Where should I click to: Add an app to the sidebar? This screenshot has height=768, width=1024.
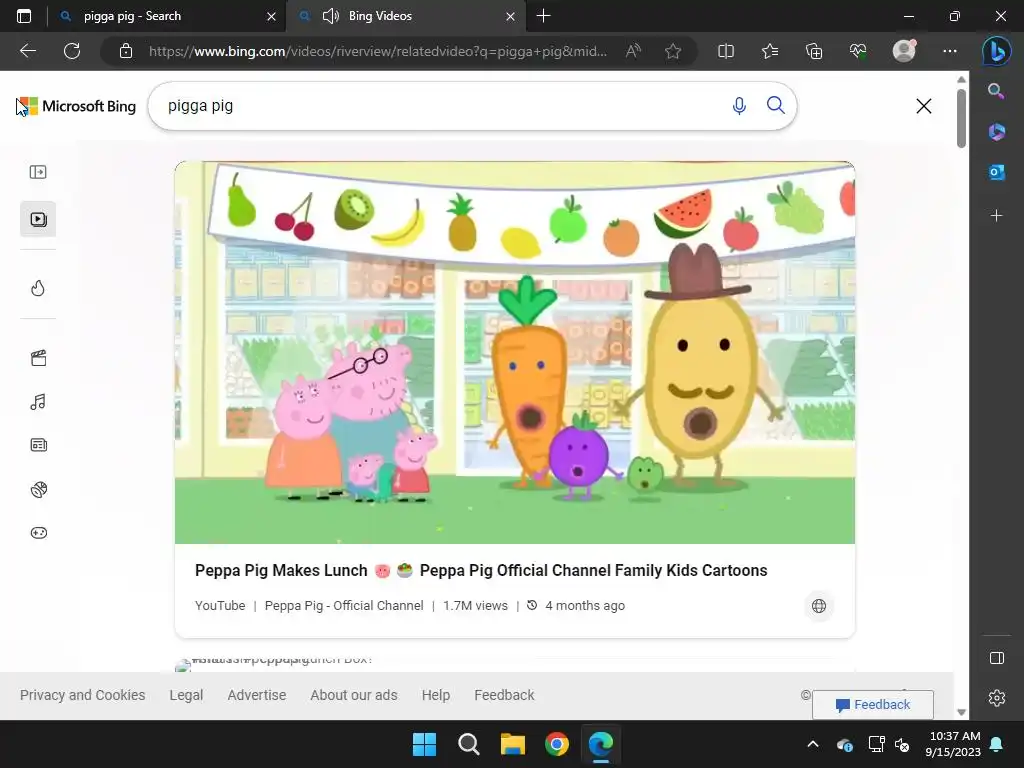pyautogui.click(x=996, y=216)
